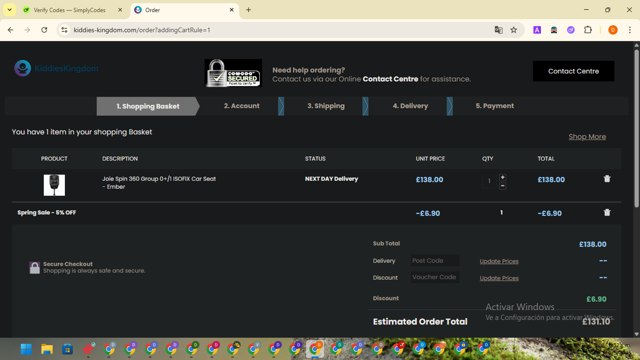Click the £138.00 unit price

(429, 180)
